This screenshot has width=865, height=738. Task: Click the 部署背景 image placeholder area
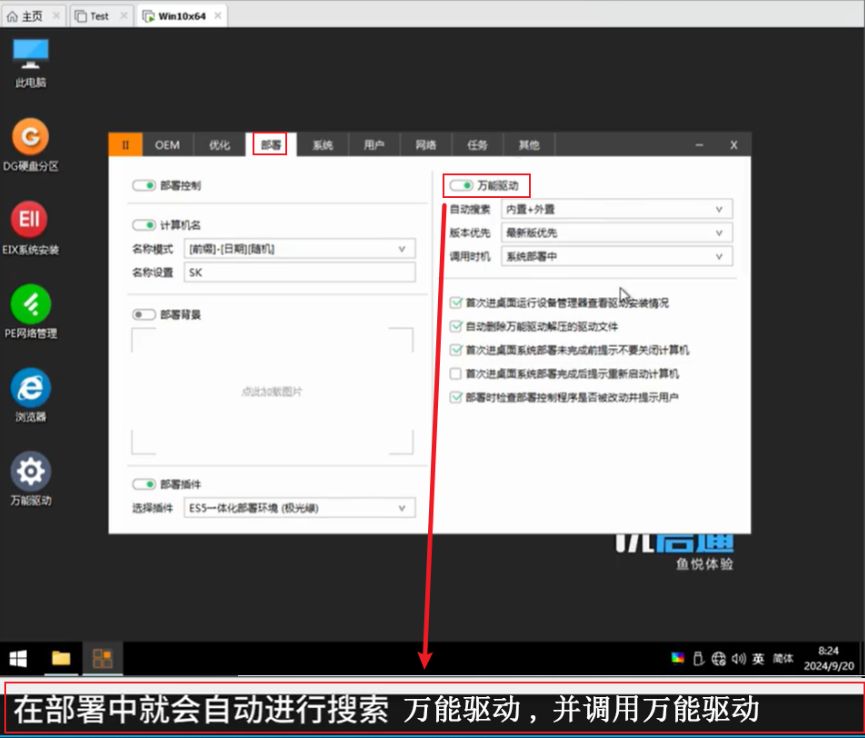point(272,391)
